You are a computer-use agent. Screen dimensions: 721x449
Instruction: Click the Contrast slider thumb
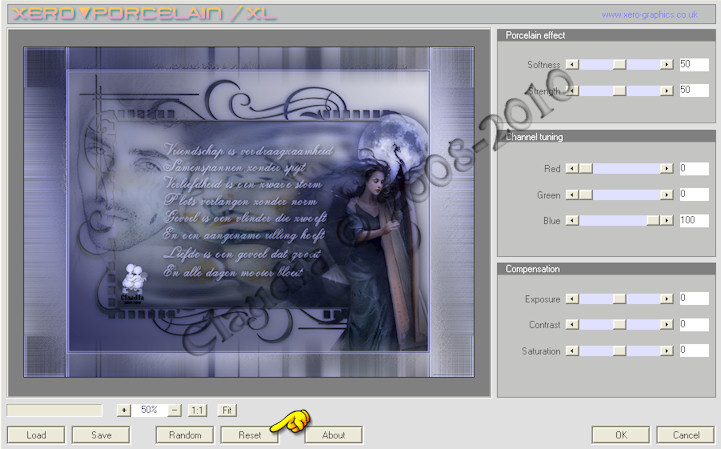click(x=619, y=325)
